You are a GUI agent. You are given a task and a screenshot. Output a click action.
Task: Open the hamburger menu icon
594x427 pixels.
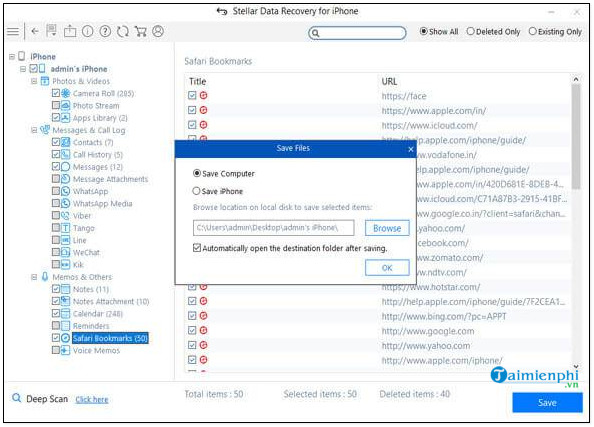pos(13,31)
